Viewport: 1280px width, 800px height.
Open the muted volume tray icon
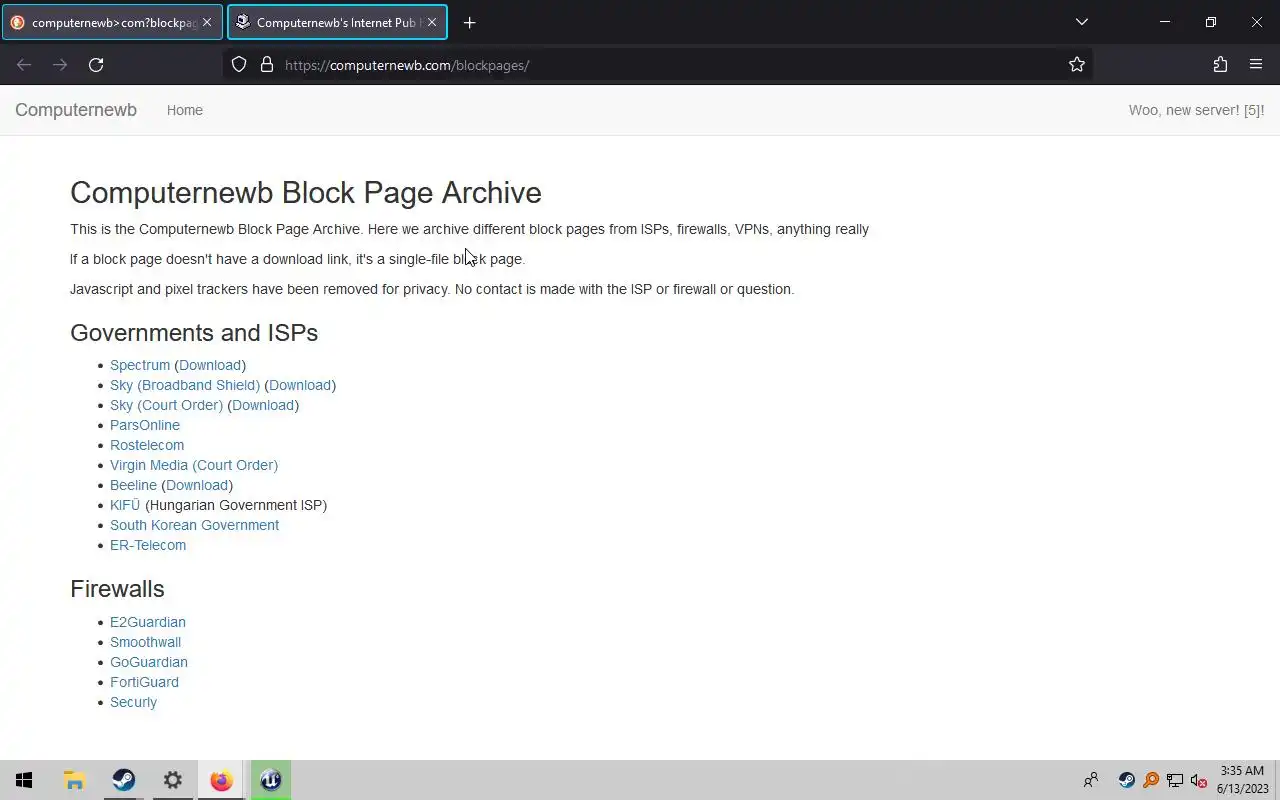tap(1199, 780)
